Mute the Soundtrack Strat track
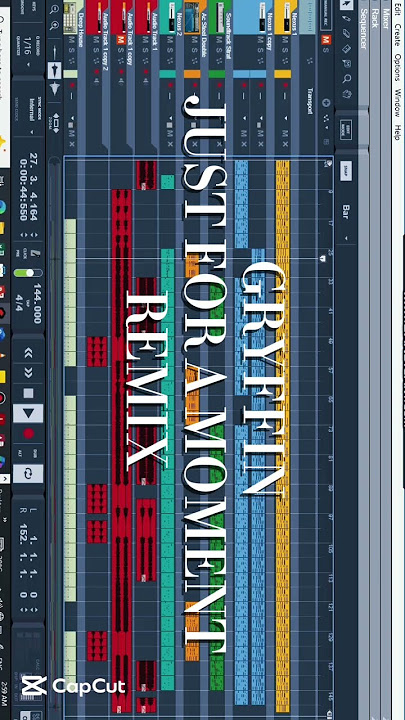 pyautogui.click(x=219, y=39)
